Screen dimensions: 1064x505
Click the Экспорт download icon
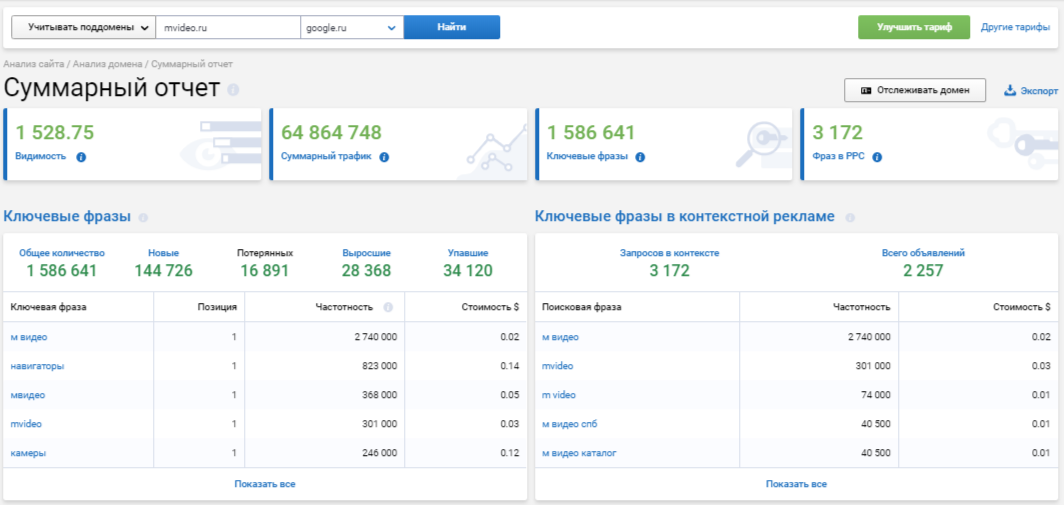1010,90
